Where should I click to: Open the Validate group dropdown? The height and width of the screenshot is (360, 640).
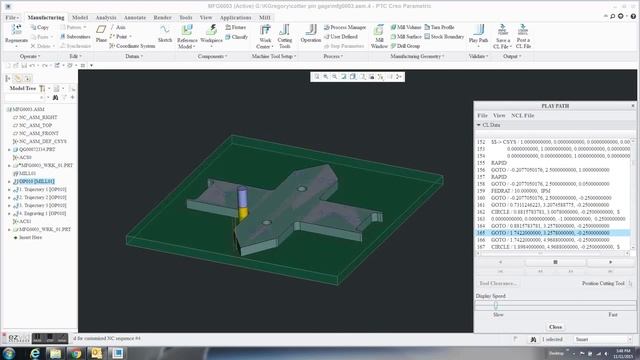click(x=478, y=56)
